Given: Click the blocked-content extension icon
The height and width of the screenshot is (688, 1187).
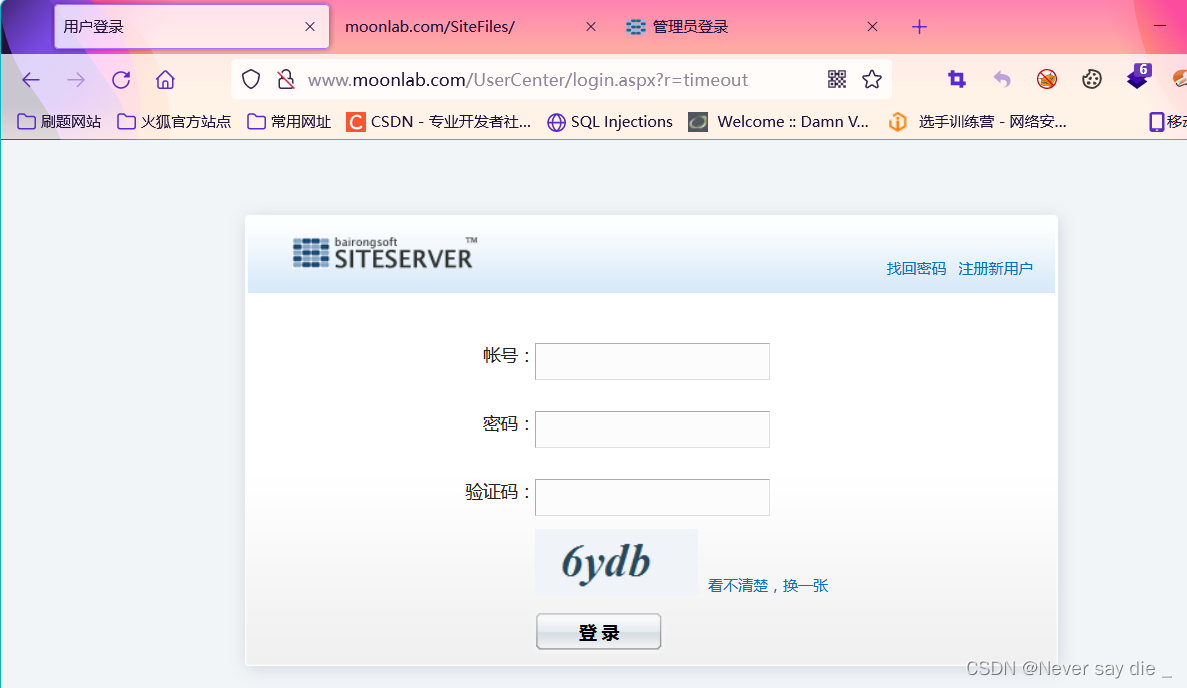Looking at the screenshot, I should [1047, 79].
